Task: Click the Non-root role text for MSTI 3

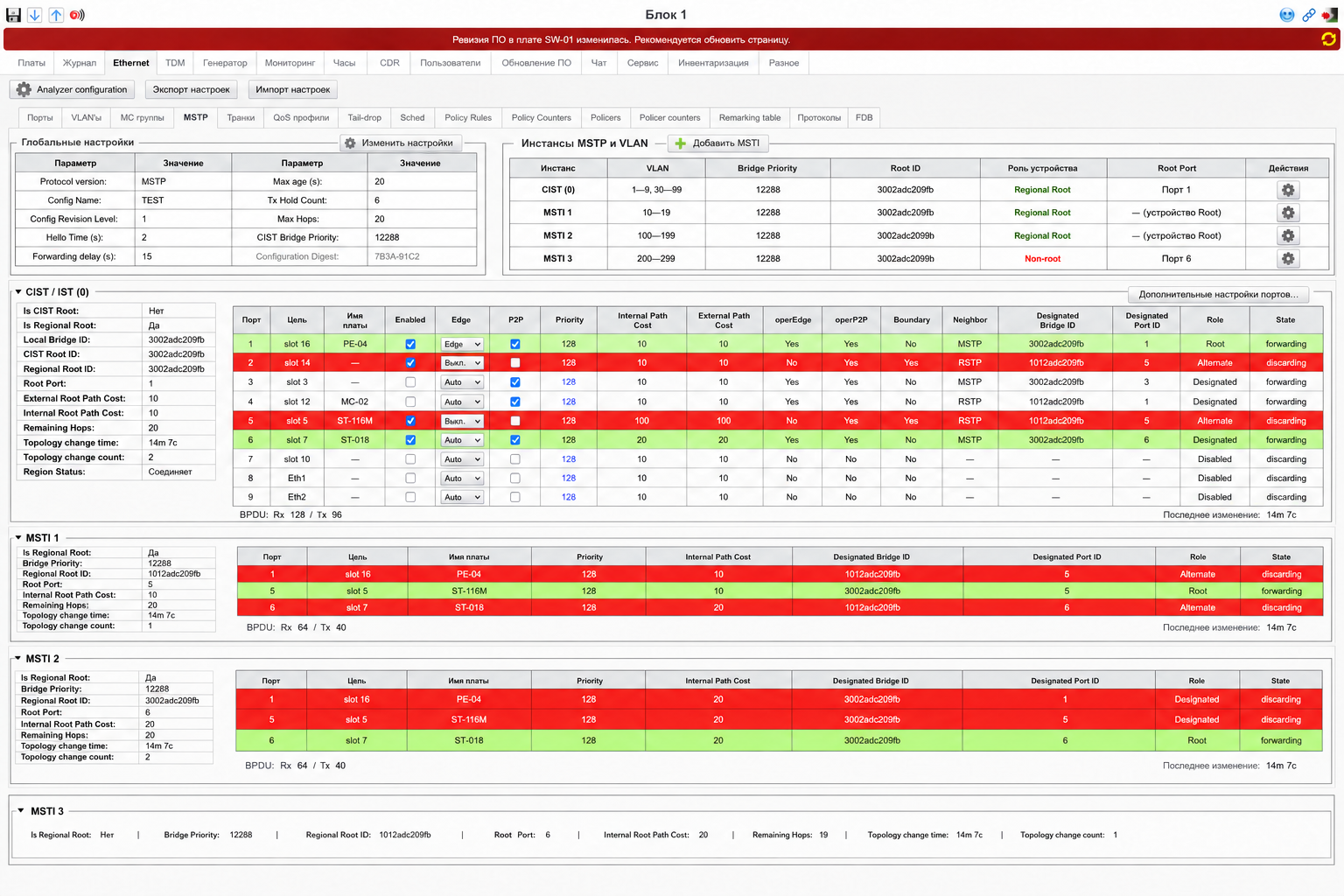Action: click(1042, 258)
